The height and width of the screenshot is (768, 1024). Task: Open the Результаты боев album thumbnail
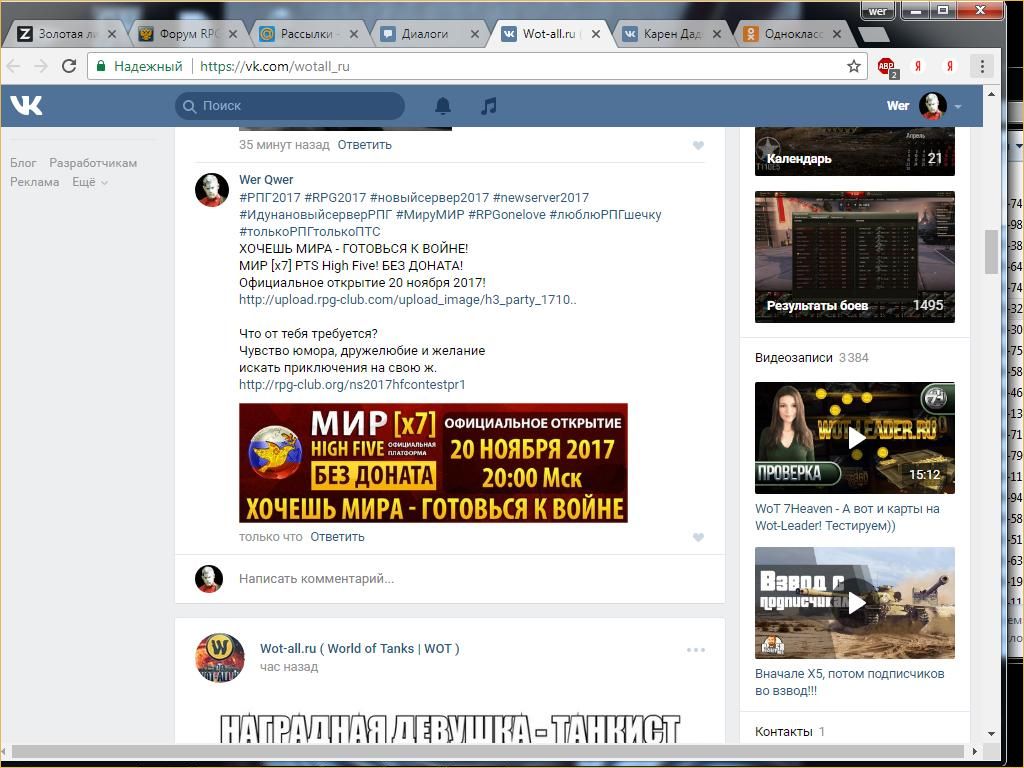(x=855, y=257)
